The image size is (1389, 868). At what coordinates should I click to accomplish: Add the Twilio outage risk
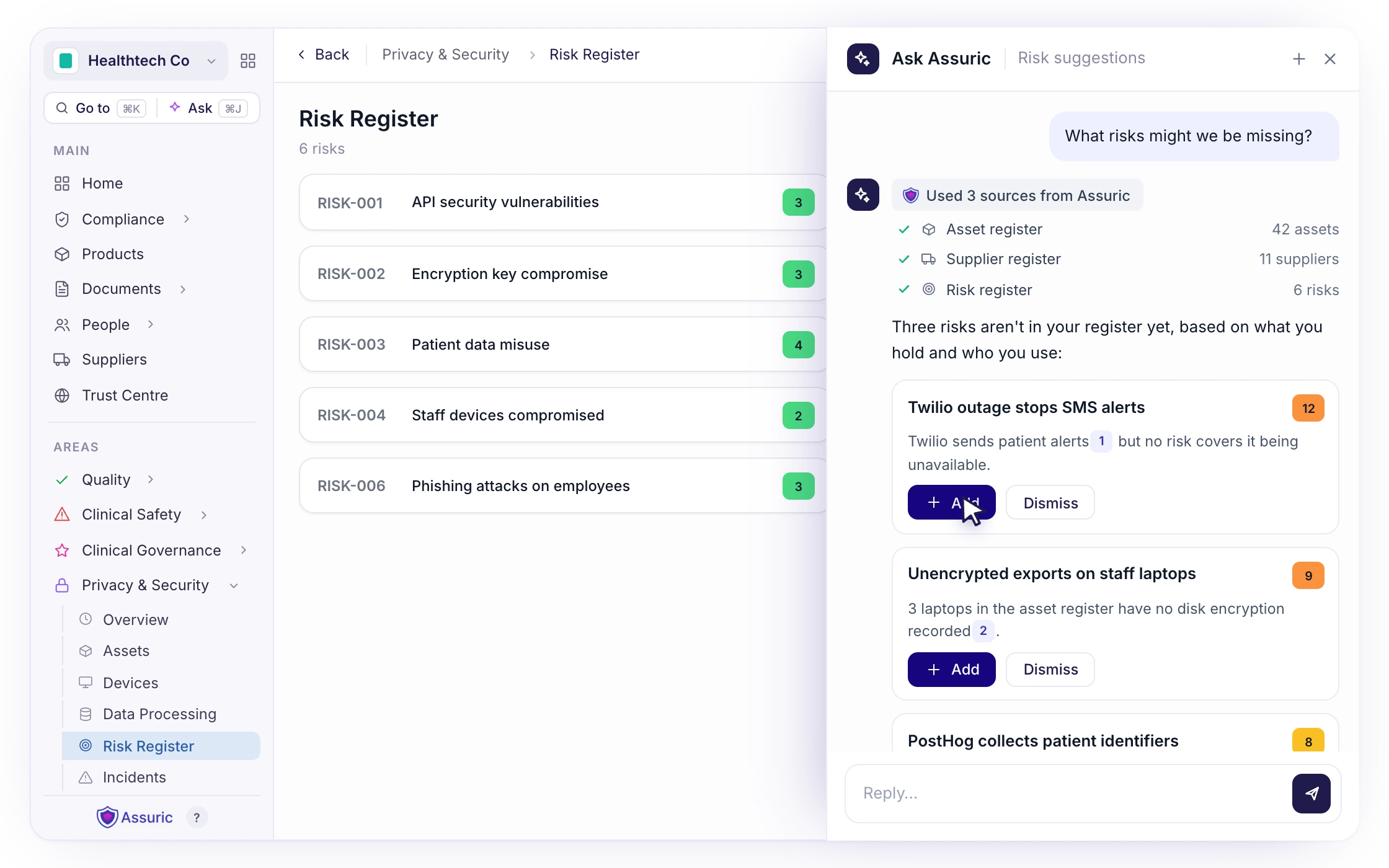tap(951, 502)
